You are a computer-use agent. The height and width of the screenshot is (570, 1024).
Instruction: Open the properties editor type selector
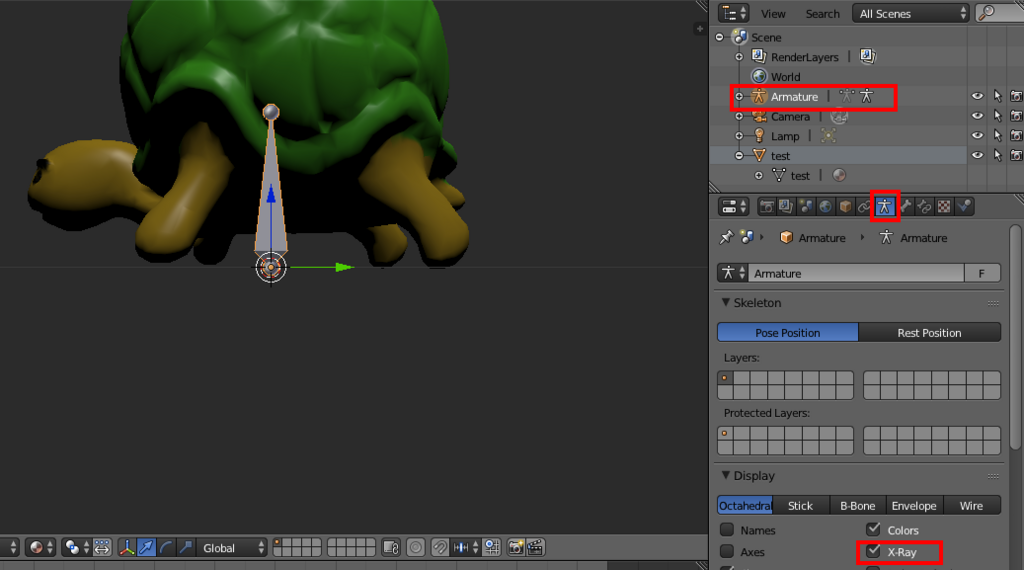coord(734,207)
